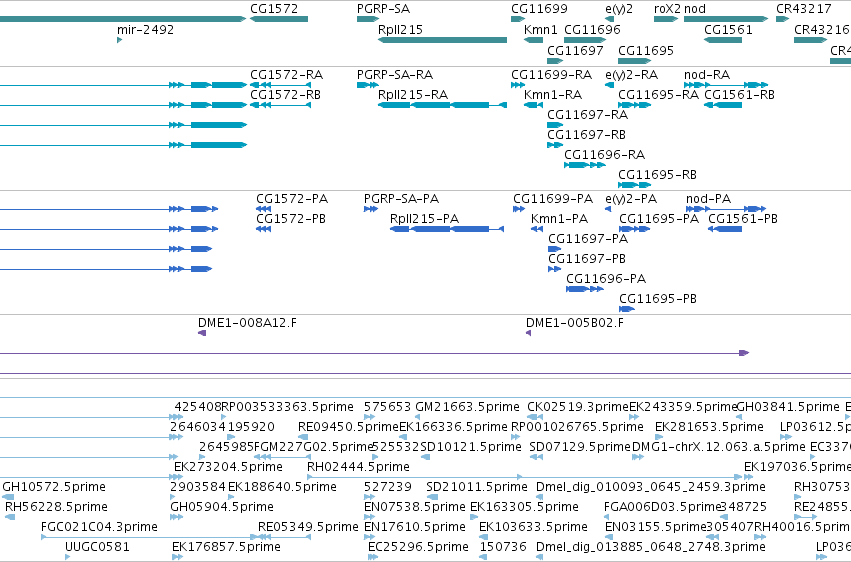This screenshot has height=562, width=851.
Task: Click the RE09450.5prime EST marker
Action: click(x=303, y=437)
